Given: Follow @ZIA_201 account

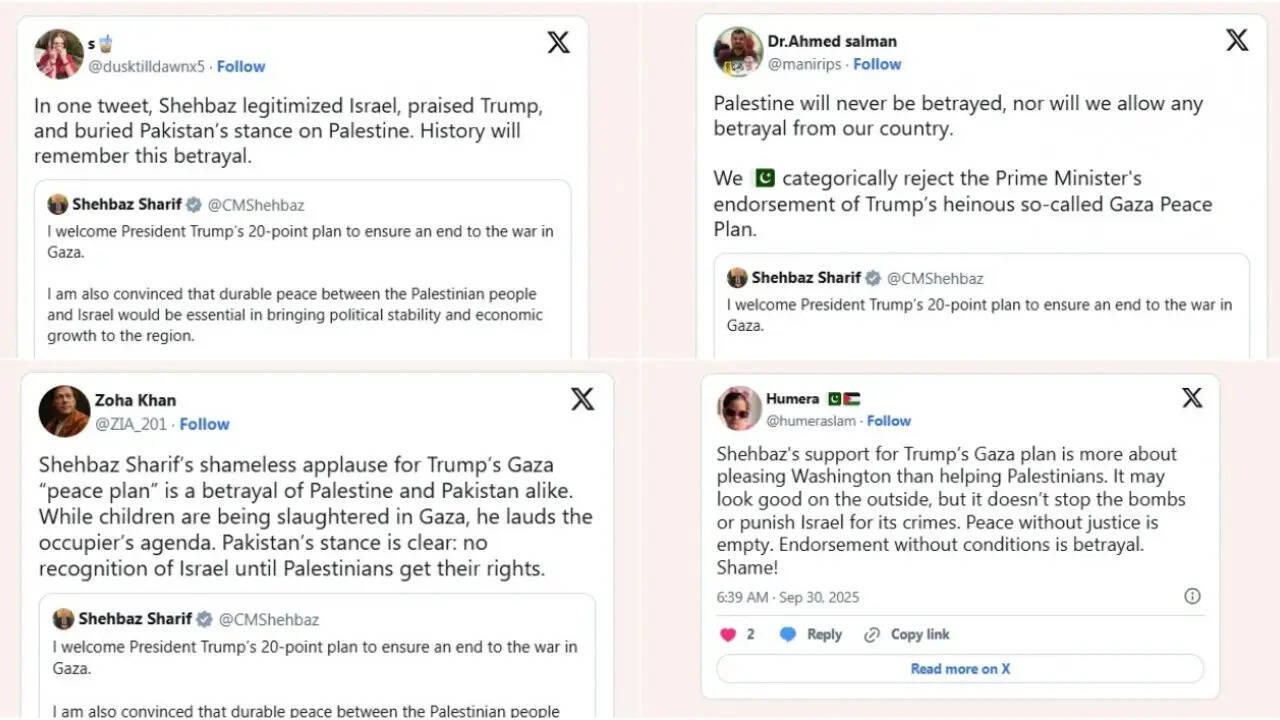Looking at the screenshot, I should click(204, 424).
